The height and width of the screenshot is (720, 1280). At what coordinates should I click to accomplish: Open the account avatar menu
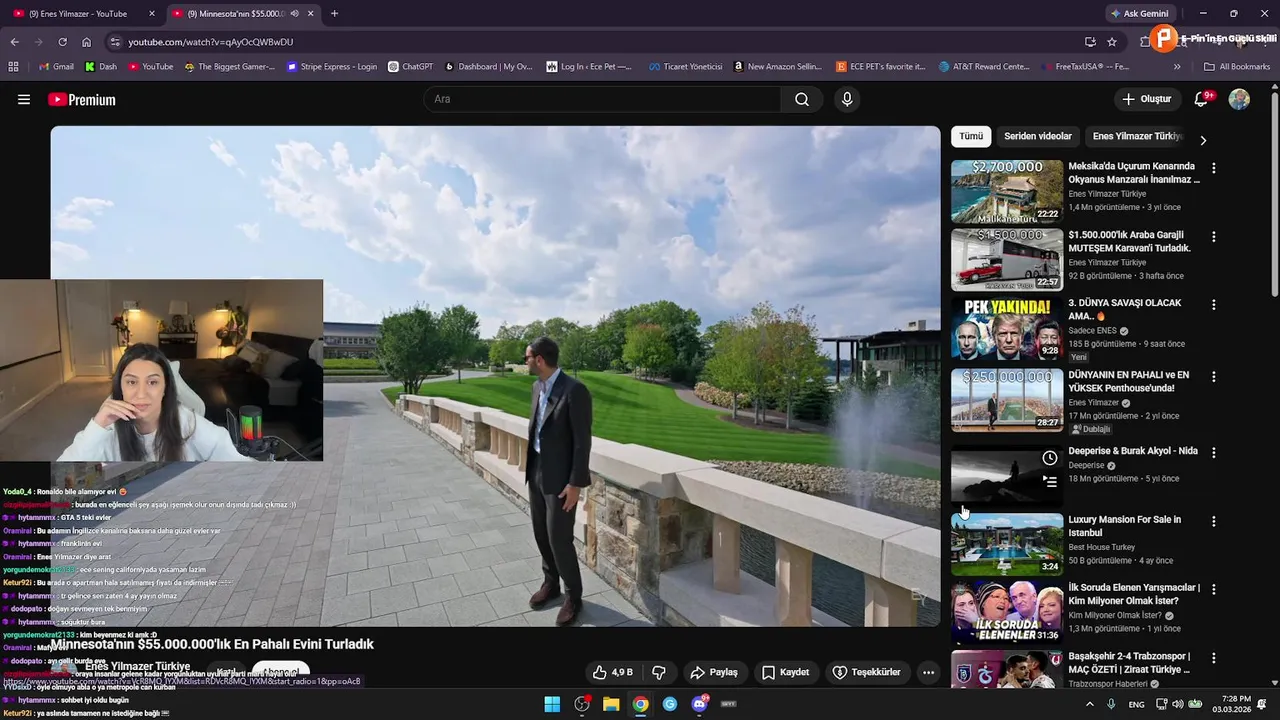[1239, 99]
